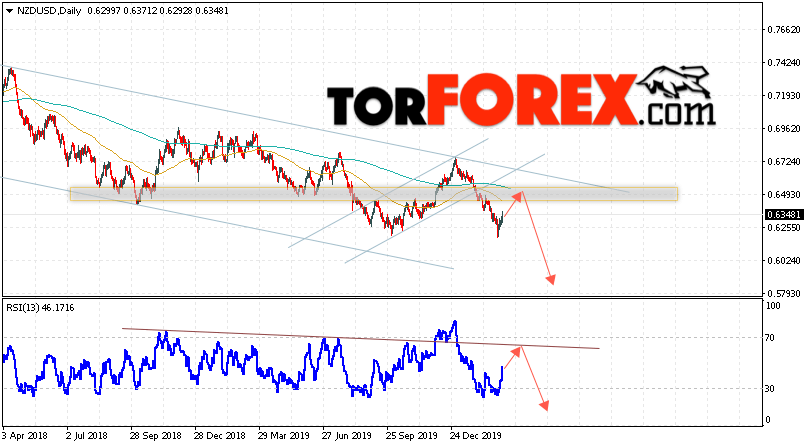Click the current price tag 0.63481
This screenshot has height=447, width=808.
[784, 214]
